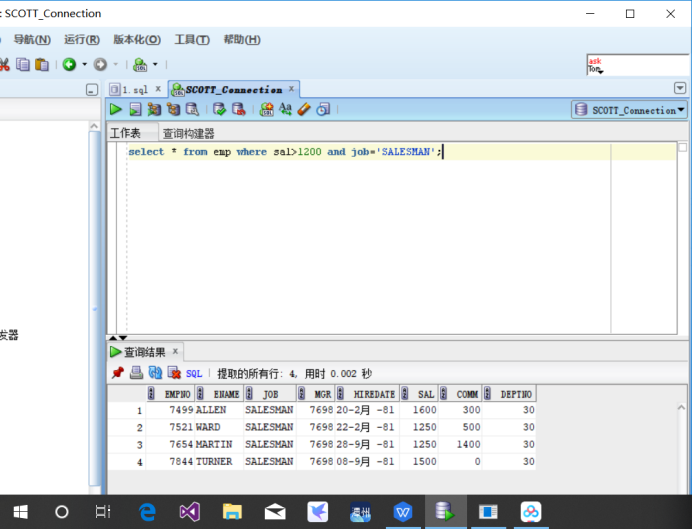The image size is (693, 530).
Task: Run the SQL statement with green arrow
Action: pyautogui.click(x=116, y=109)
